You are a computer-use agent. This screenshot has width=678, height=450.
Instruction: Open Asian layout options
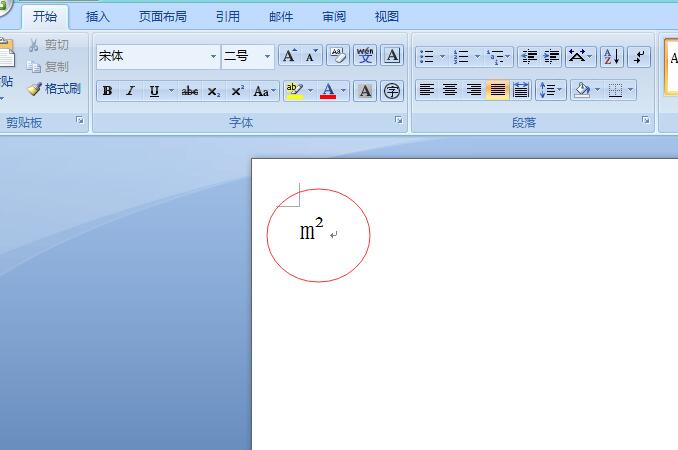pyautogui.click(x=581, y=57)
